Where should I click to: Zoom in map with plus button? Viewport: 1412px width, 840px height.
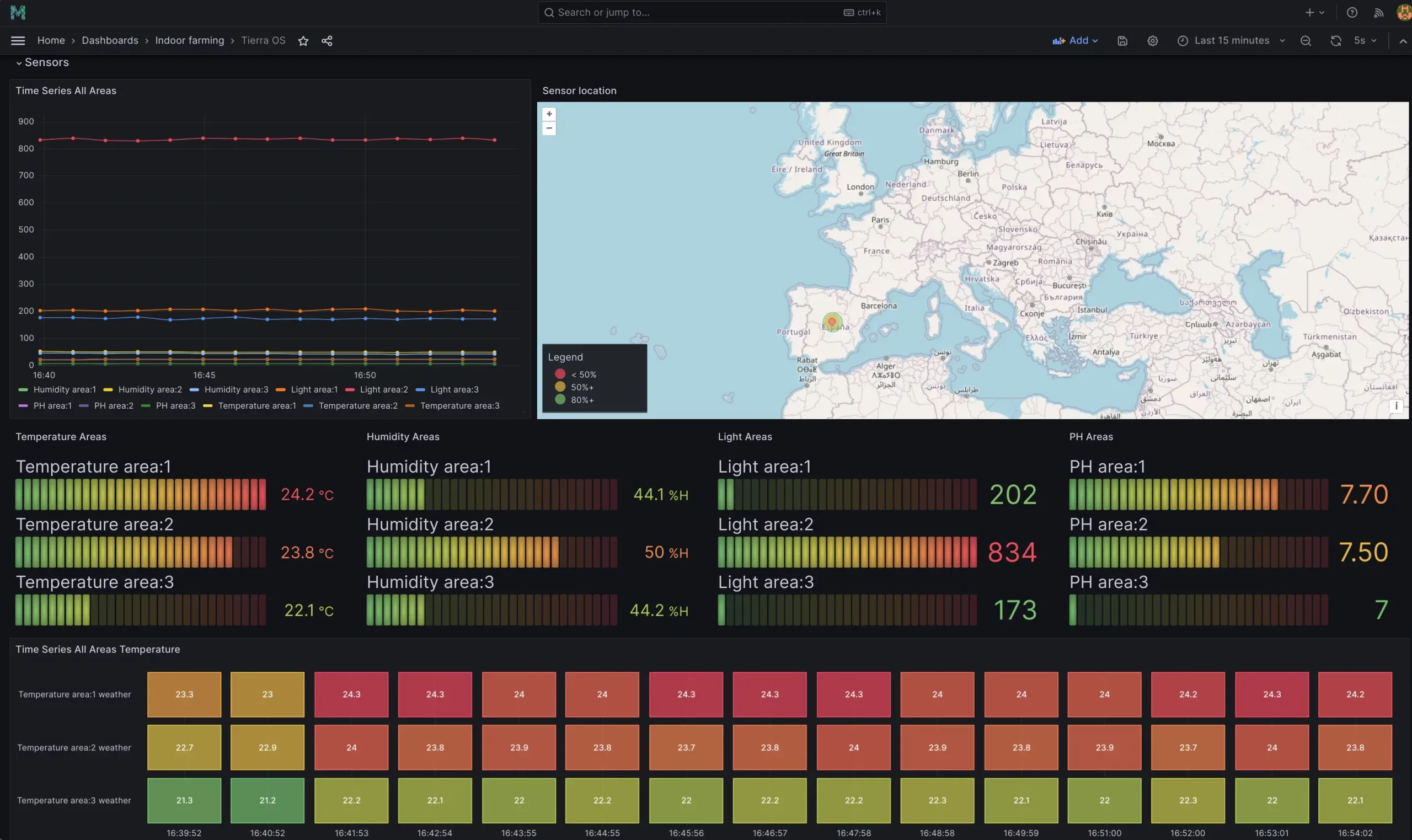tap(549, 114)
